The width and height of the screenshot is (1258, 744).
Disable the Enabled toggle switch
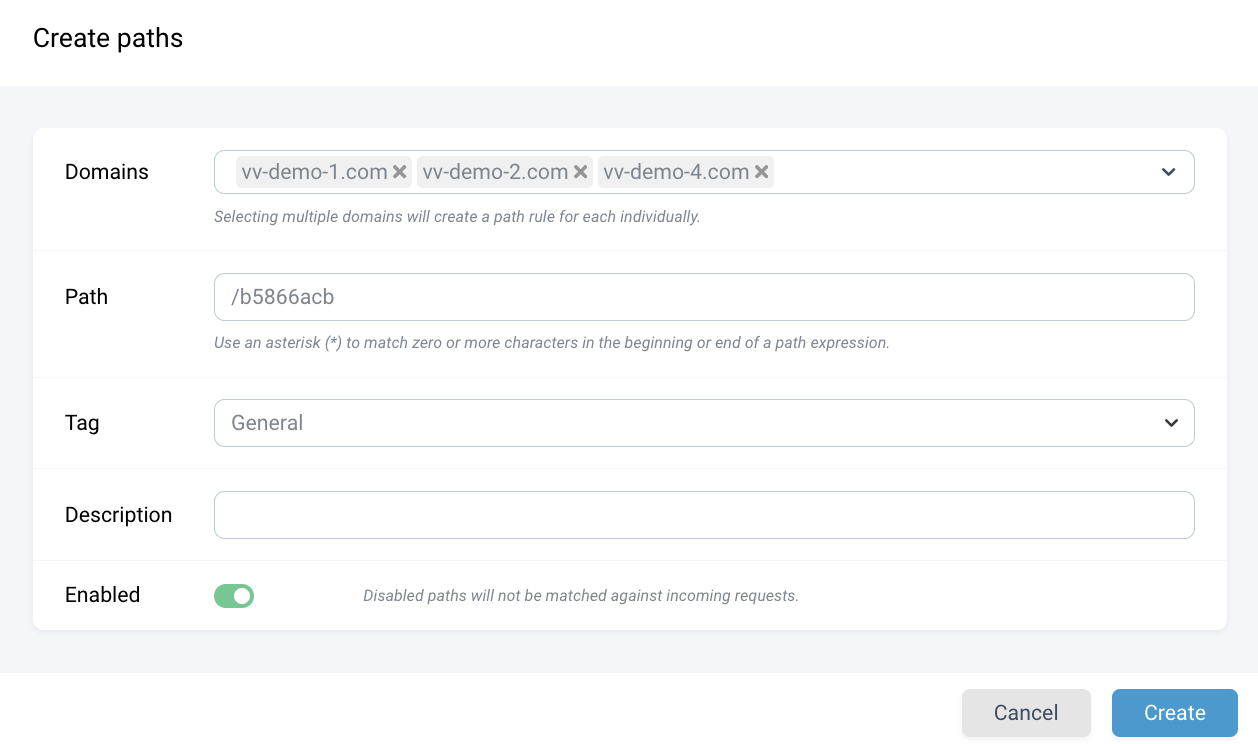234,596
